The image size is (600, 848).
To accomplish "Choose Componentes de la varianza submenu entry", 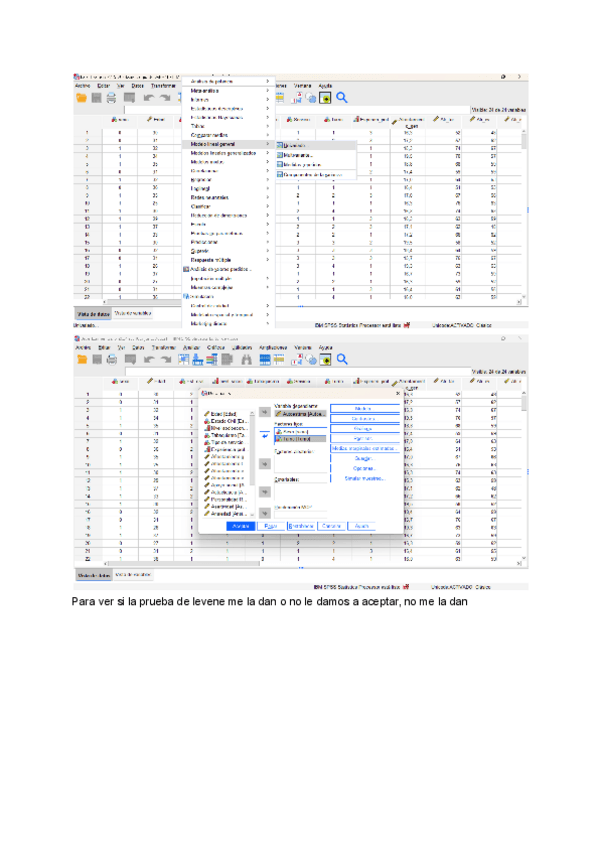I will click(315, 175).
